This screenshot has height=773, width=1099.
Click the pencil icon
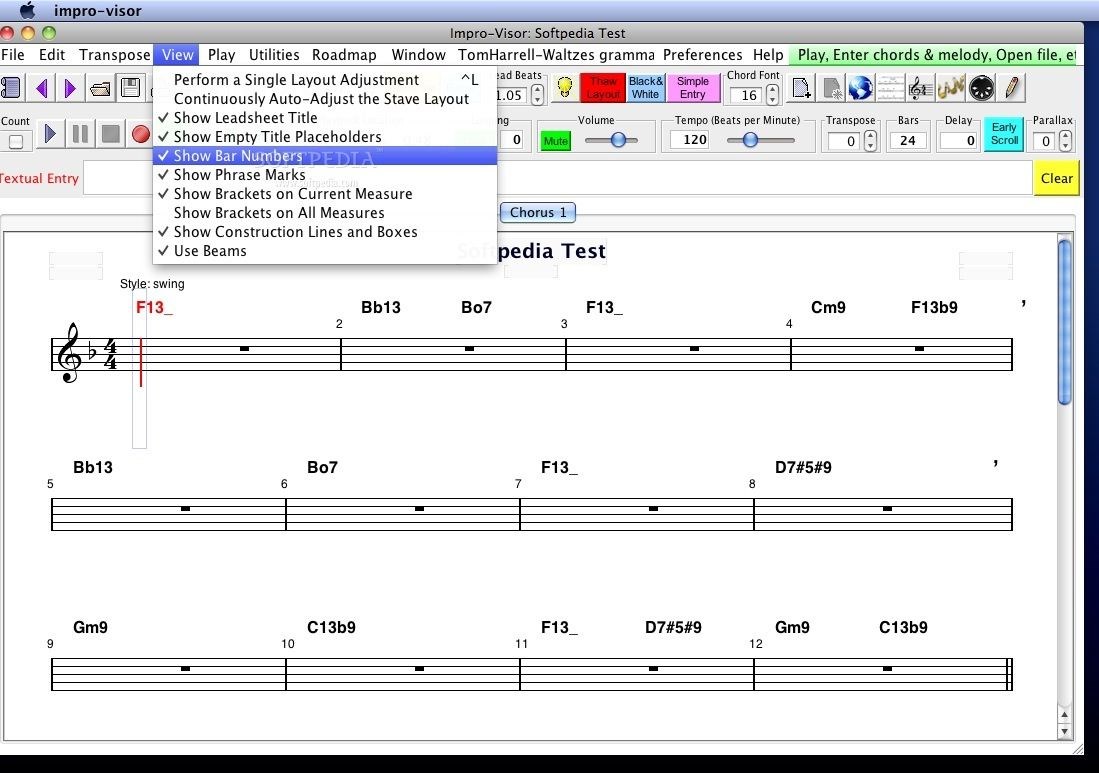[x=1011, y=88]
